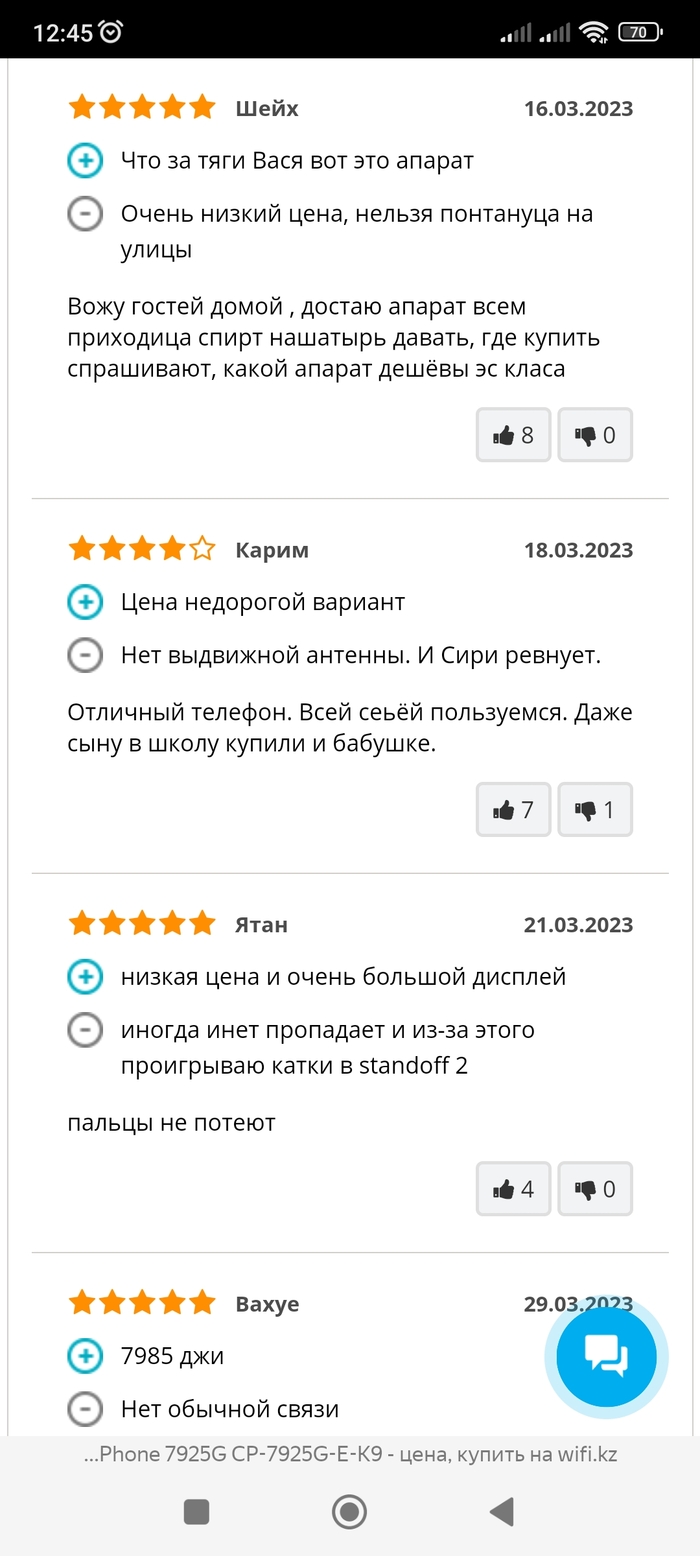Upvote Ятан's review

click(513, 1189)
